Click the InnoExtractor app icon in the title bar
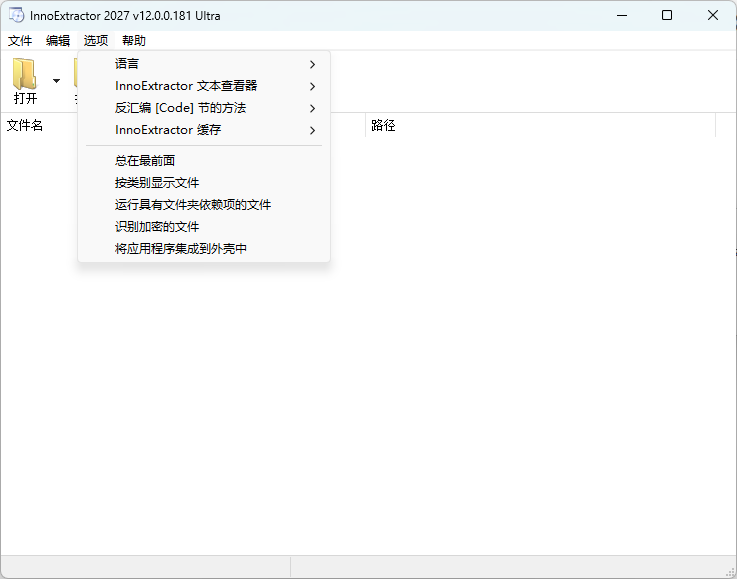737x579 pixels. point(16,15)
